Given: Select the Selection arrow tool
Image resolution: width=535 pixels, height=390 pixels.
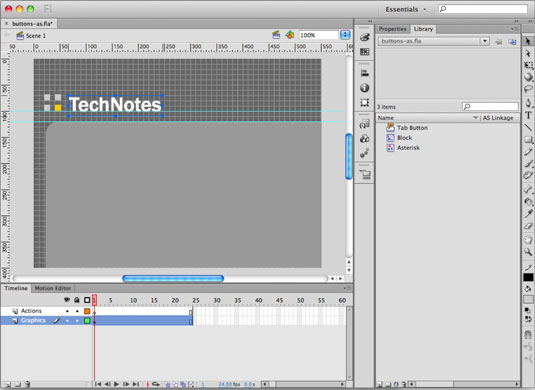Looking at the screenshot, I should coord(528,41).
